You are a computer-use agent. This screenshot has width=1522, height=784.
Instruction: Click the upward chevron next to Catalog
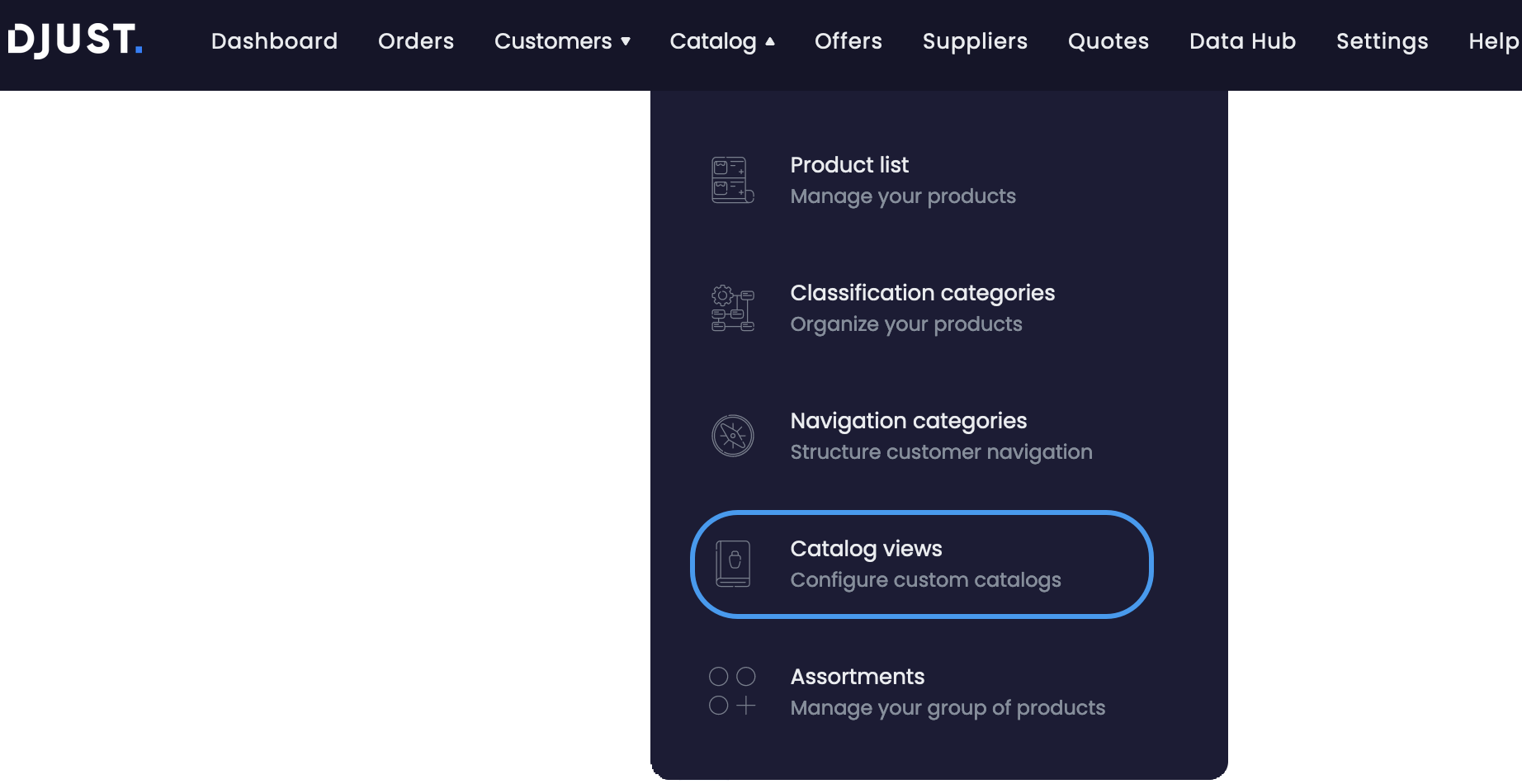(x=770, y=41)
